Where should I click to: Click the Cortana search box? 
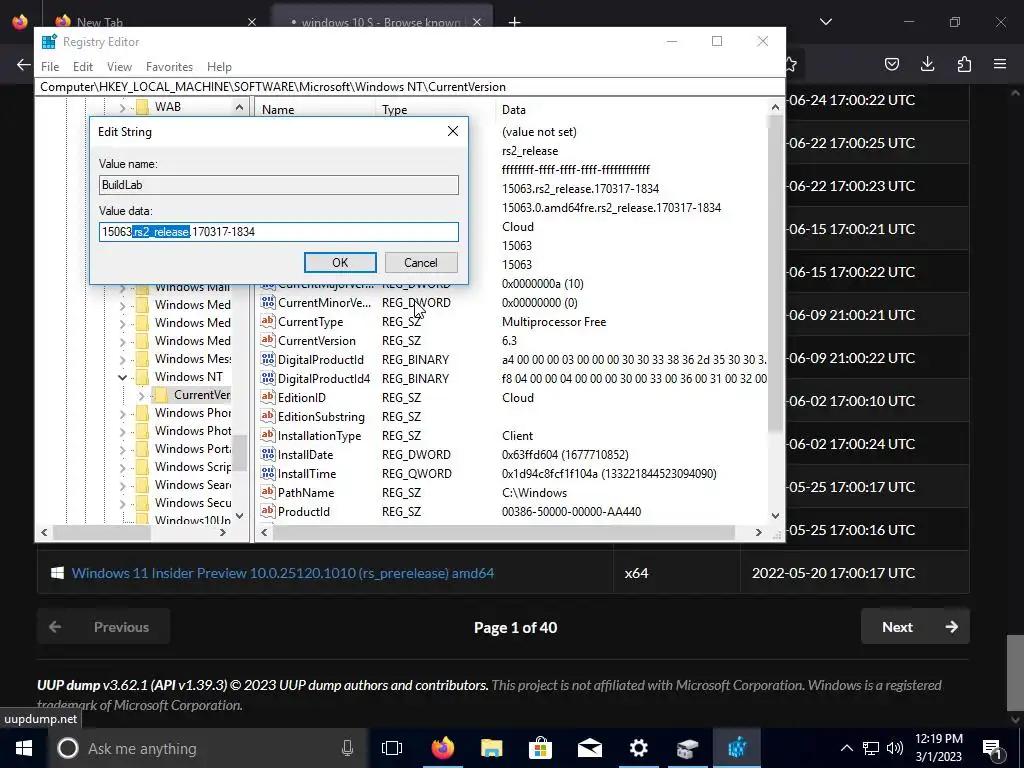pos(208,748)
